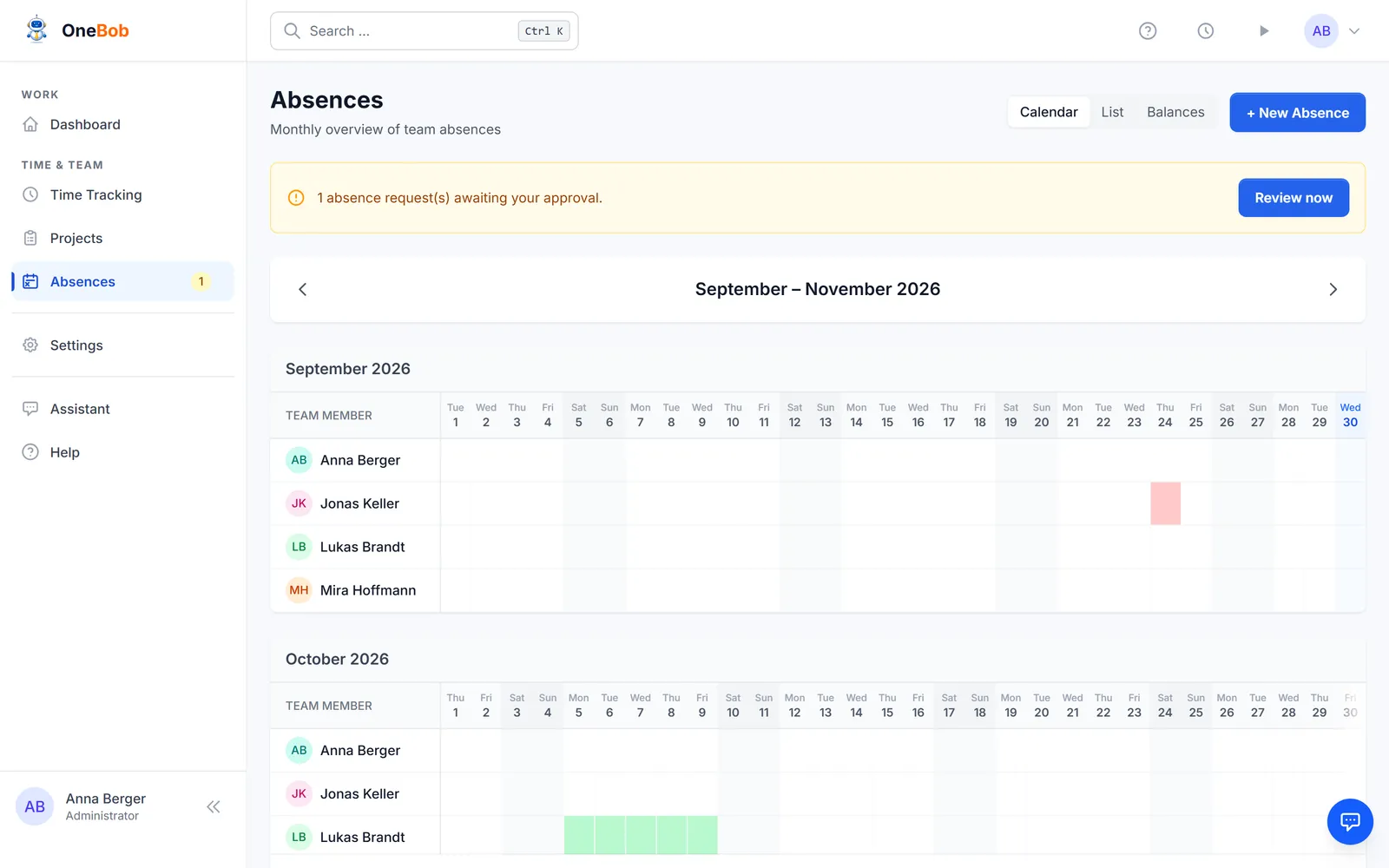Image resolution: width=1389 pixels, height=868 pixels.
Task: Open Help in the sidebar
Action: point(123,452)
